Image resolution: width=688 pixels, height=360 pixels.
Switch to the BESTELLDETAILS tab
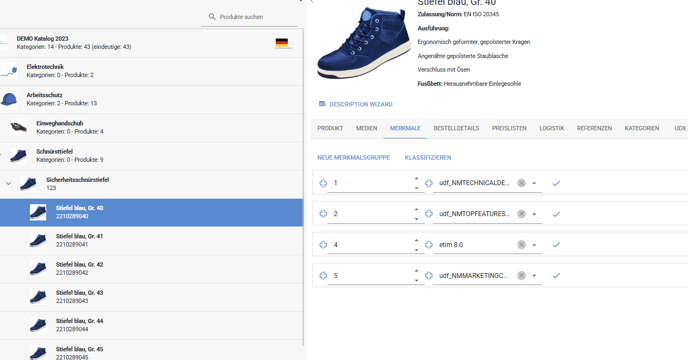pos(456,128)
